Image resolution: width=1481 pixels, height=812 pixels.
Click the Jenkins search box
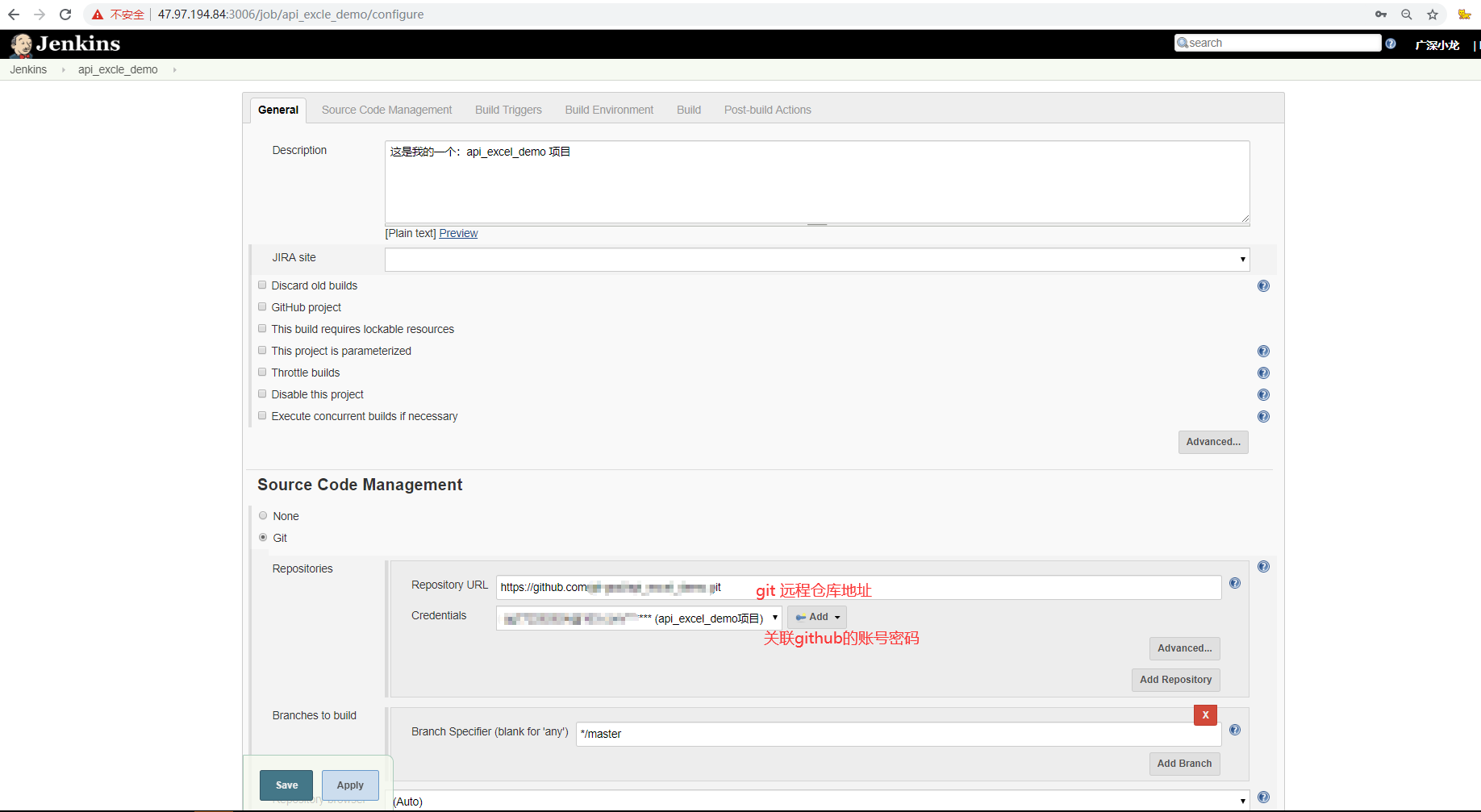(x=1278, y=43)
